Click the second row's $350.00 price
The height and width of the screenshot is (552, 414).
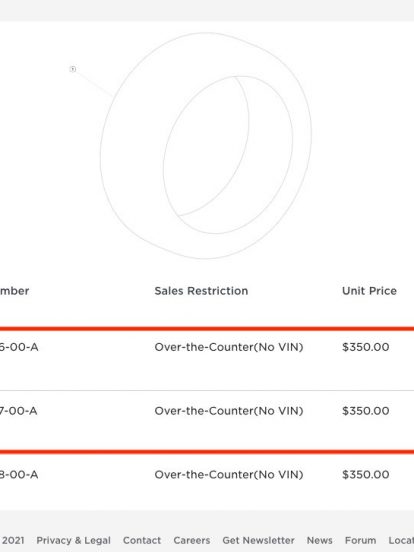click(366, 411)
